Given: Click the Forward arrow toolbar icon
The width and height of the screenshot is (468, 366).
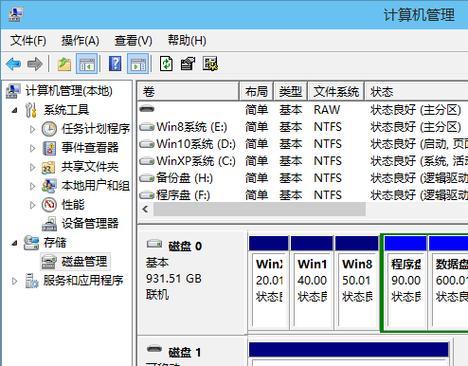Looking at the screenshot, I should tap(35, 63).
